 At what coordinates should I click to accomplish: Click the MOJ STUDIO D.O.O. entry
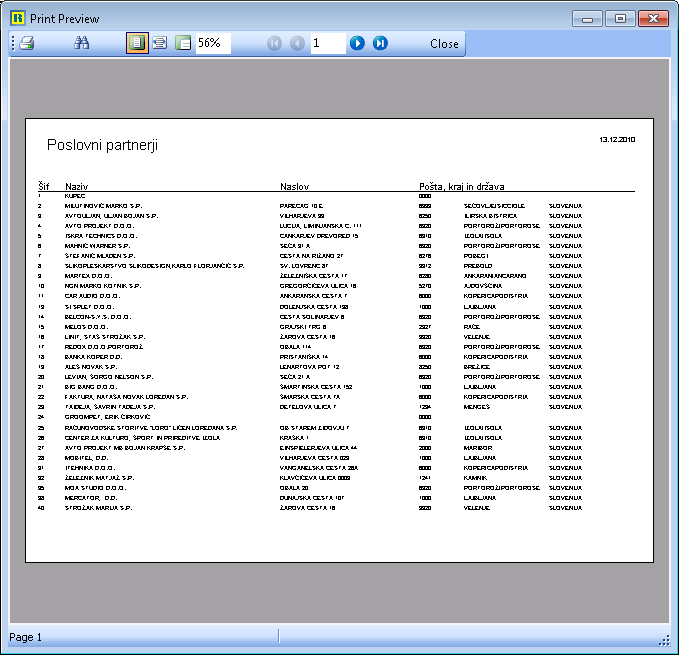tap(95, 488)
